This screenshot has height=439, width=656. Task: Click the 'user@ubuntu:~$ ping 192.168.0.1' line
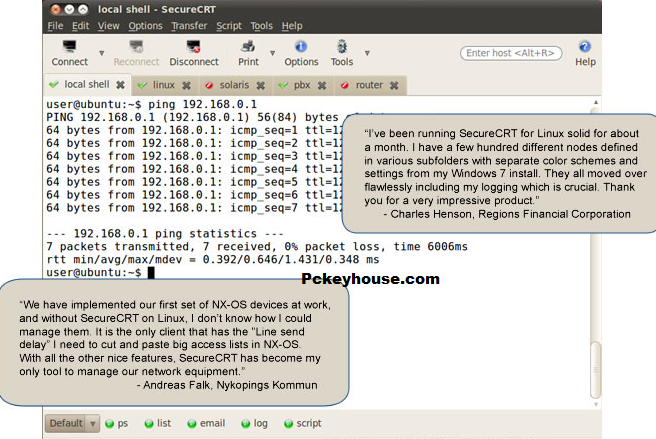(x=151, y=104)
